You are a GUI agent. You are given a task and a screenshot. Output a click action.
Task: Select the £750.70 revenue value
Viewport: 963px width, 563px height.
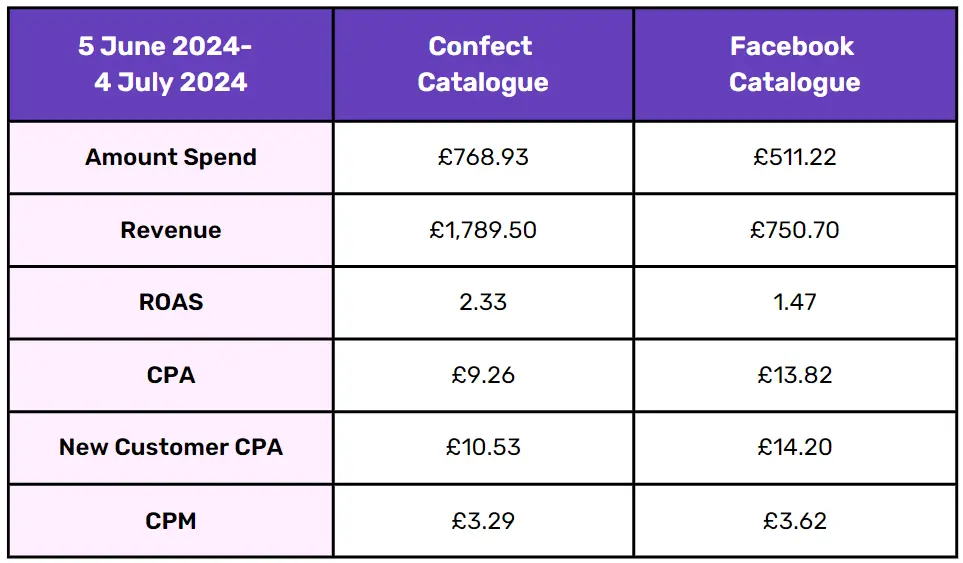tap(794, 230)
